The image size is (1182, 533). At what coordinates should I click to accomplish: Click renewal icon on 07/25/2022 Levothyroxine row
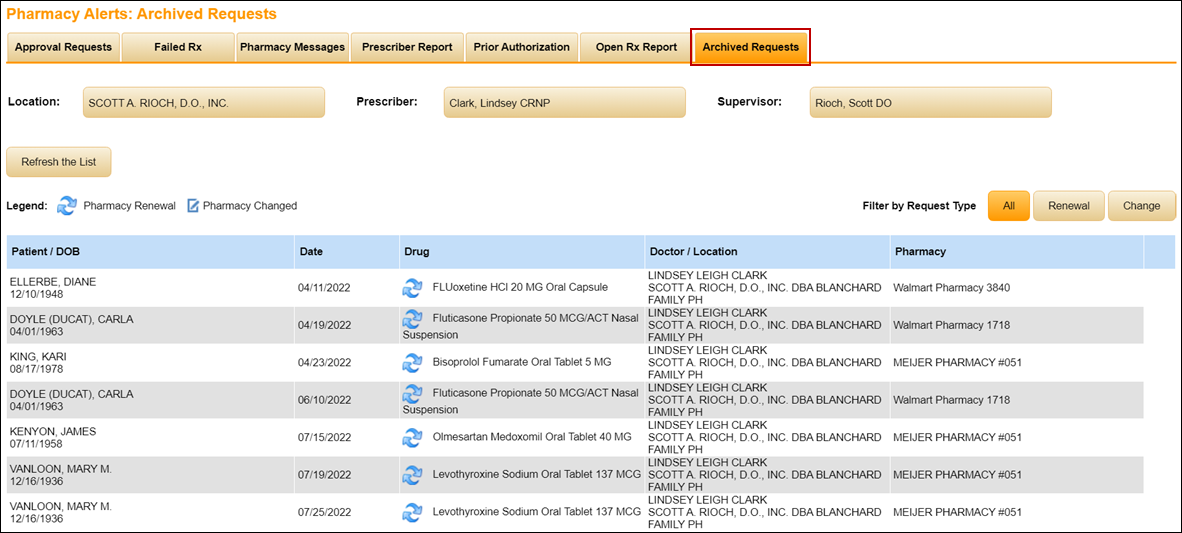(412, 512)
